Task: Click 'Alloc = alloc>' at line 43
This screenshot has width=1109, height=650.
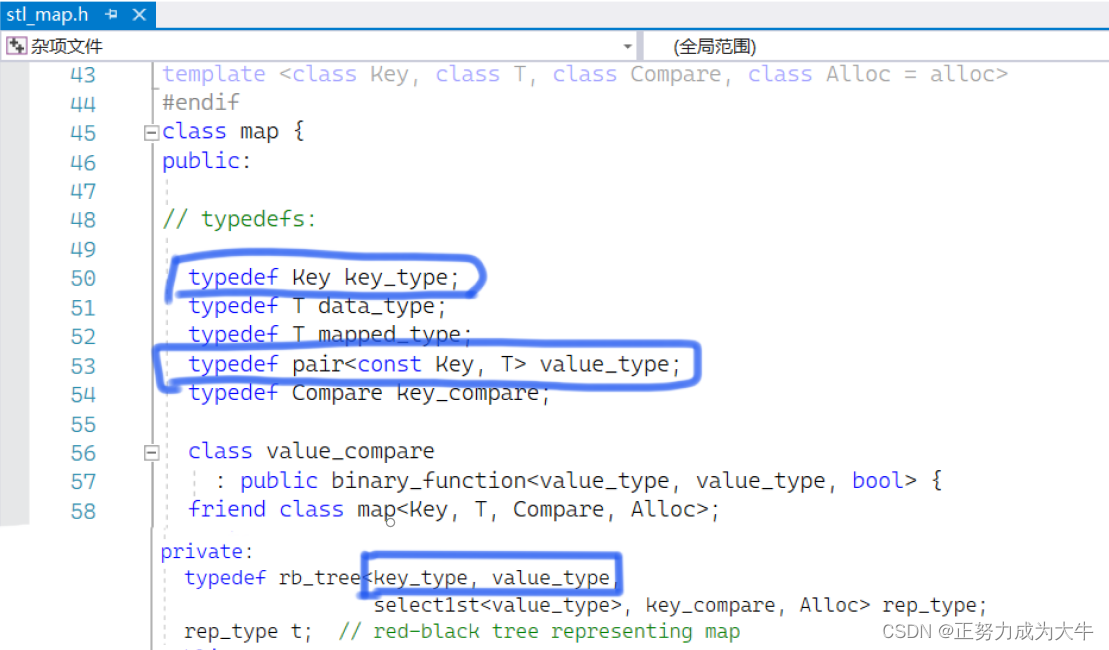Action: pos(917,74)
